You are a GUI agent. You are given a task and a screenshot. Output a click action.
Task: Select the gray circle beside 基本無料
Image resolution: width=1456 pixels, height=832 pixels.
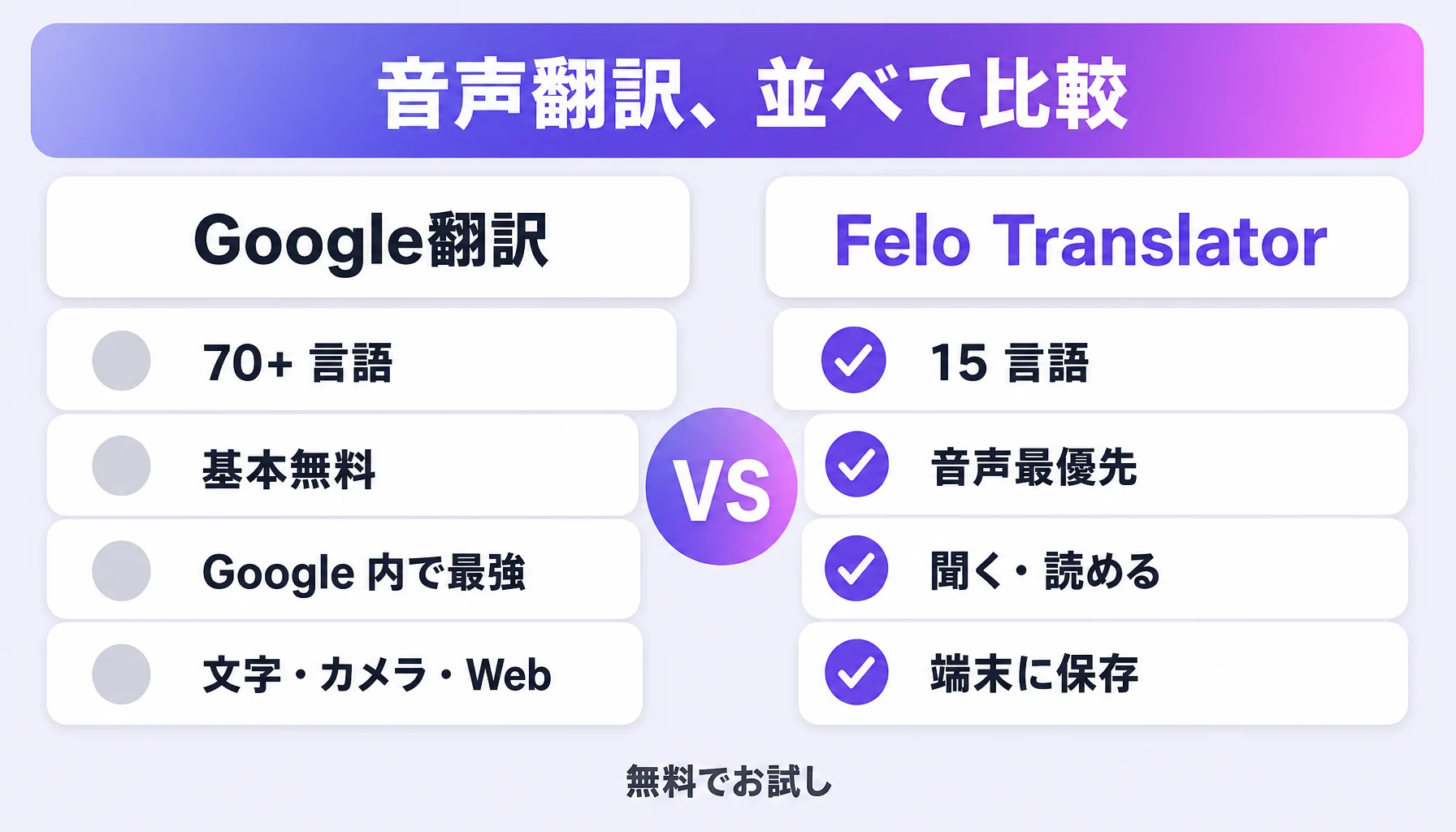point(121,466)
